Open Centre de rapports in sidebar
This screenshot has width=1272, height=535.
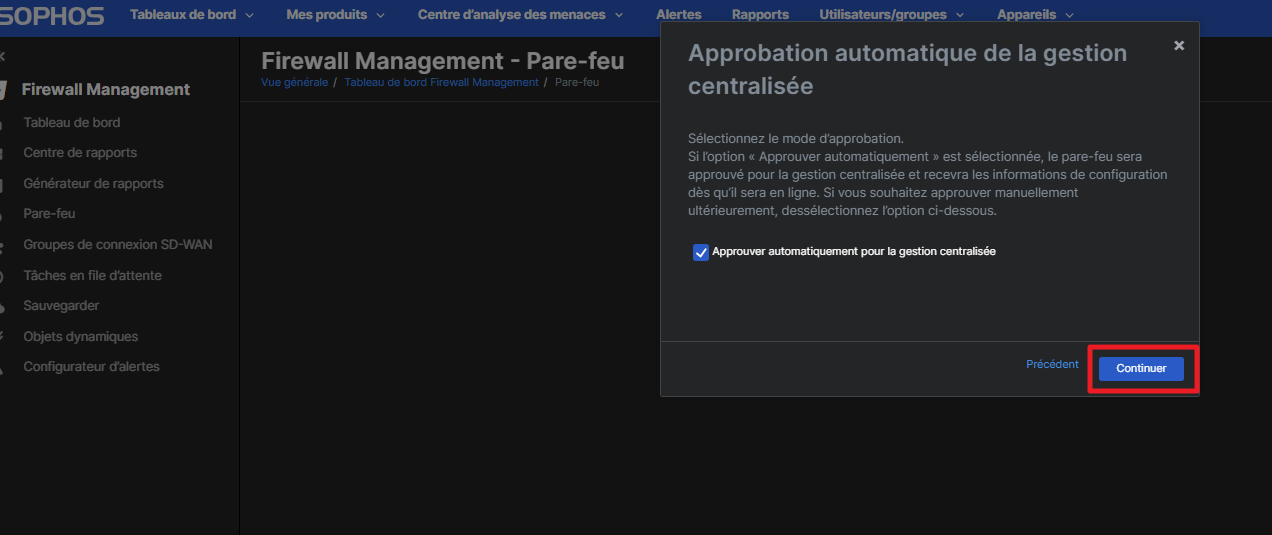tap(80, 153)
